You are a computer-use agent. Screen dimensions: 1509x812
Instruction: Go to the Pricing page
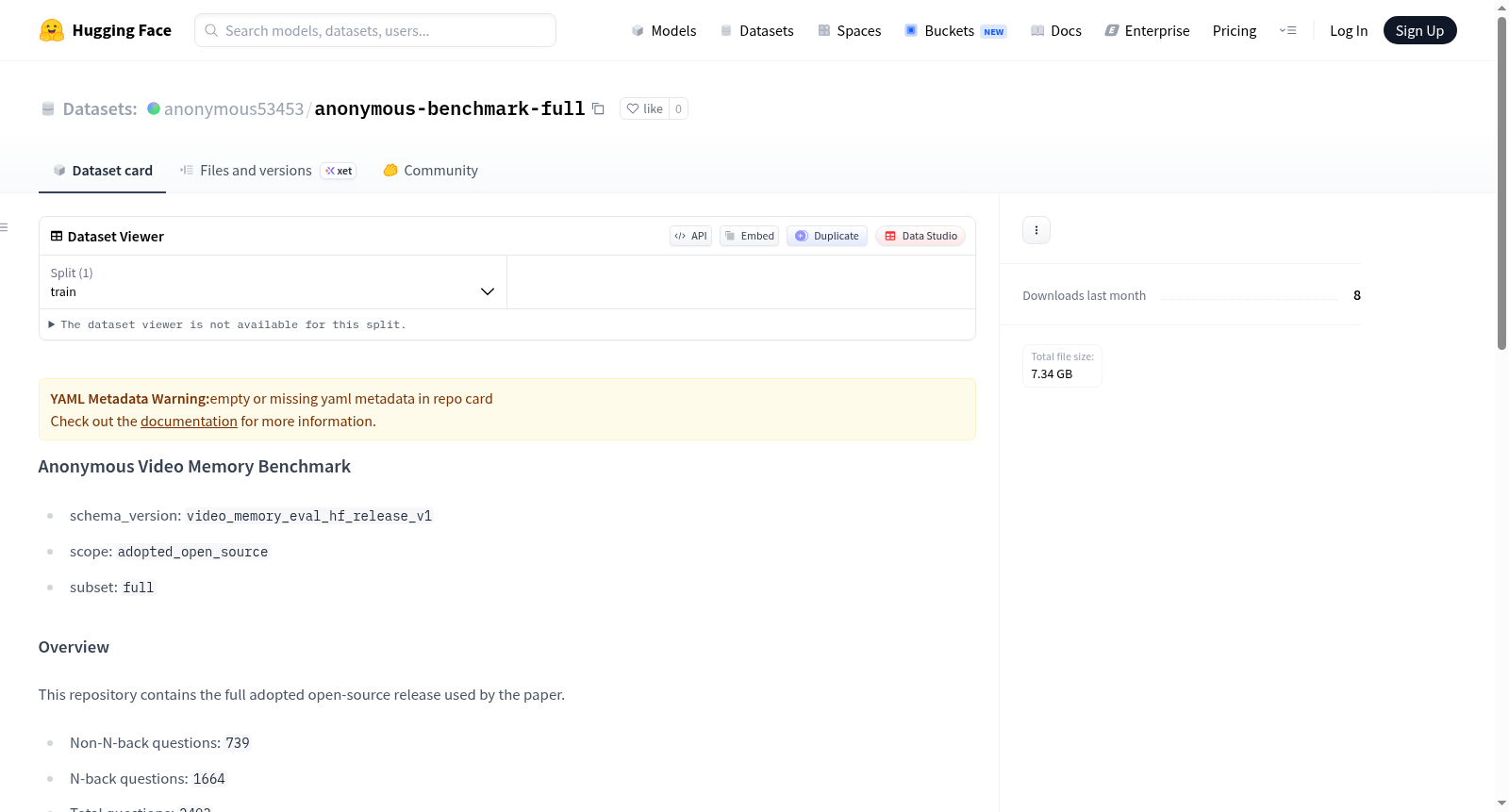[x=1235, y=30]
